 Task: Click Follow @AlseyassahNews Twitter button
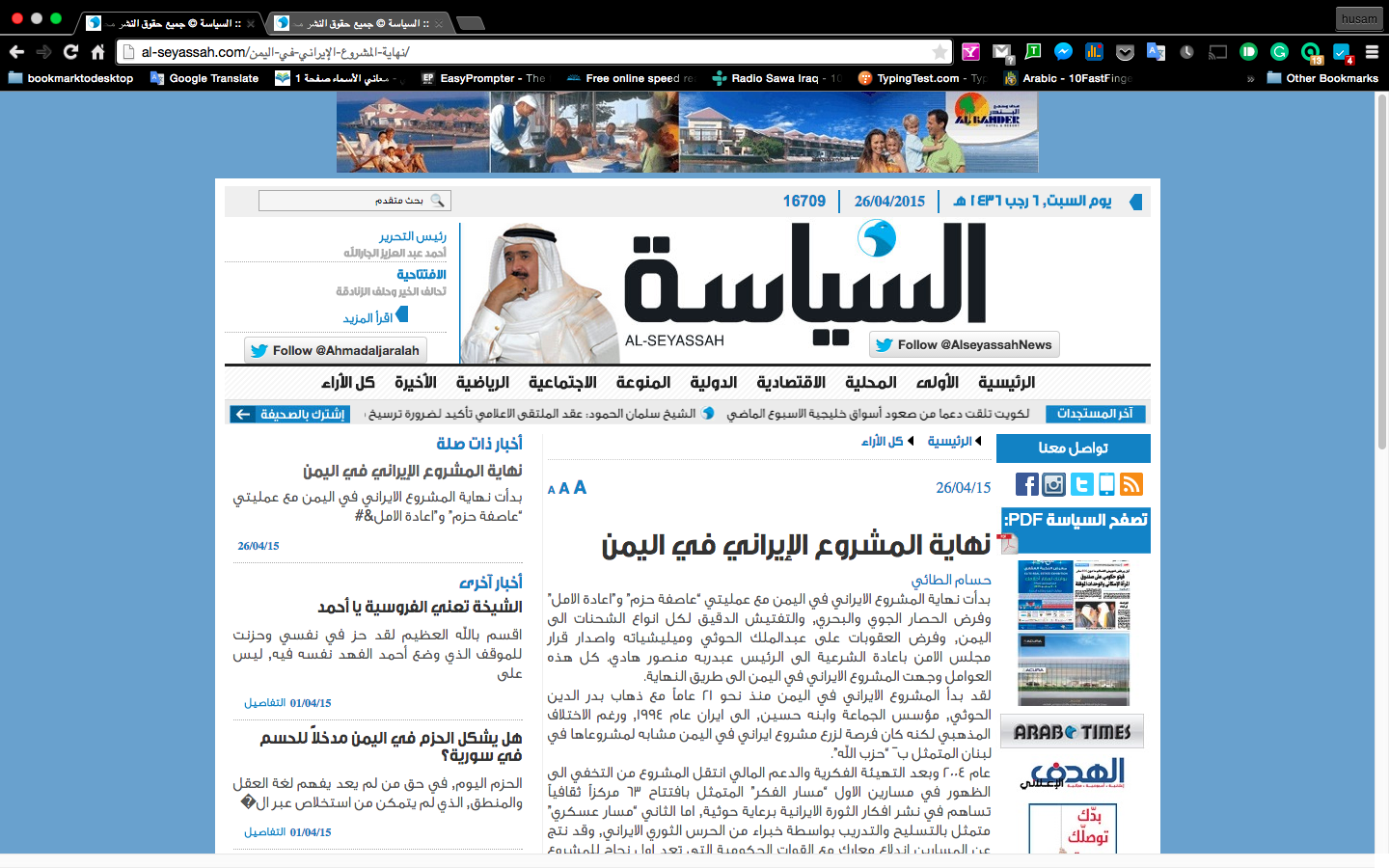tap(965, 344)
